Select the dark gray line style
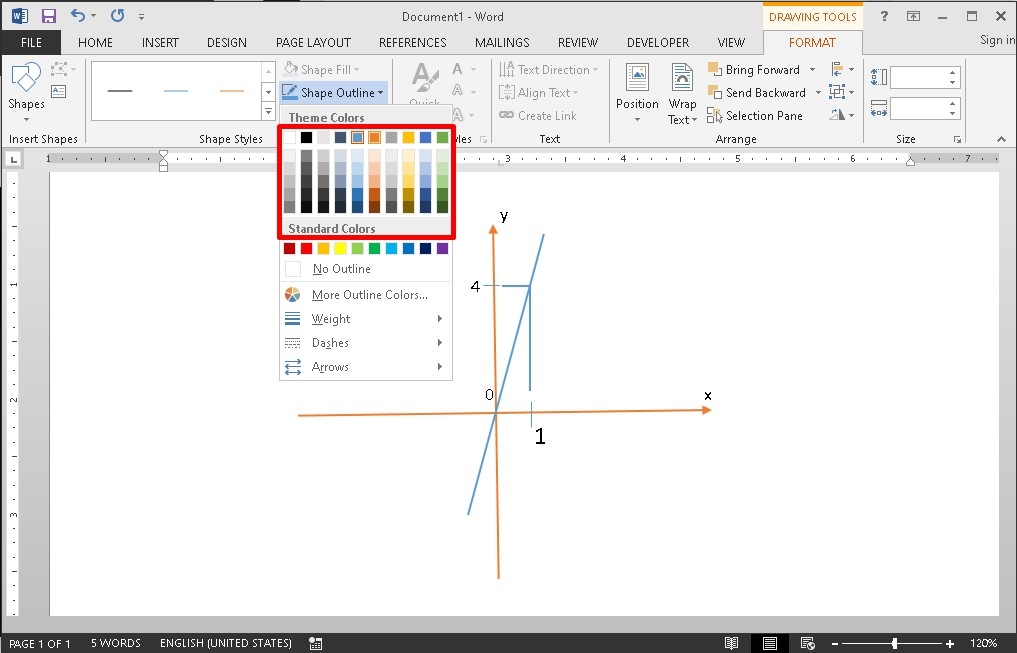This screenshot has width=1017, height=653. coord(120,91)
